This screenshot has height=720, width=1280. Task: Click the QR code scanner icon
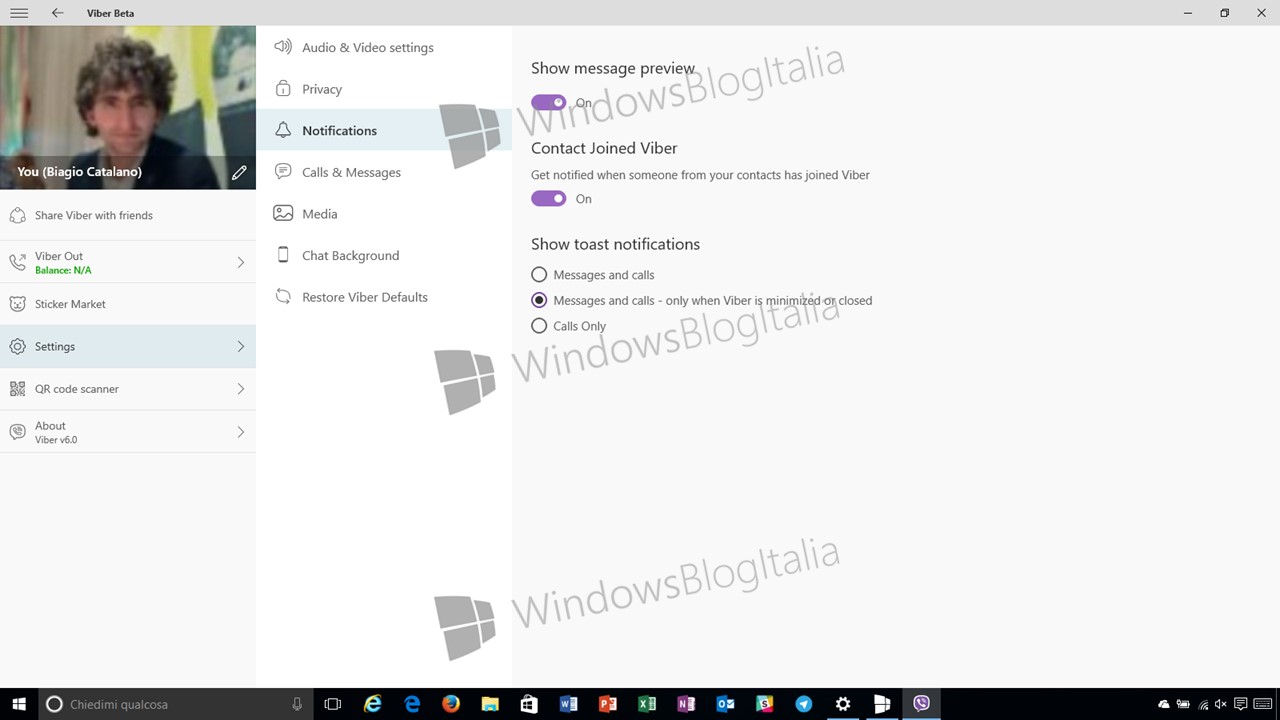coord(17,389)
